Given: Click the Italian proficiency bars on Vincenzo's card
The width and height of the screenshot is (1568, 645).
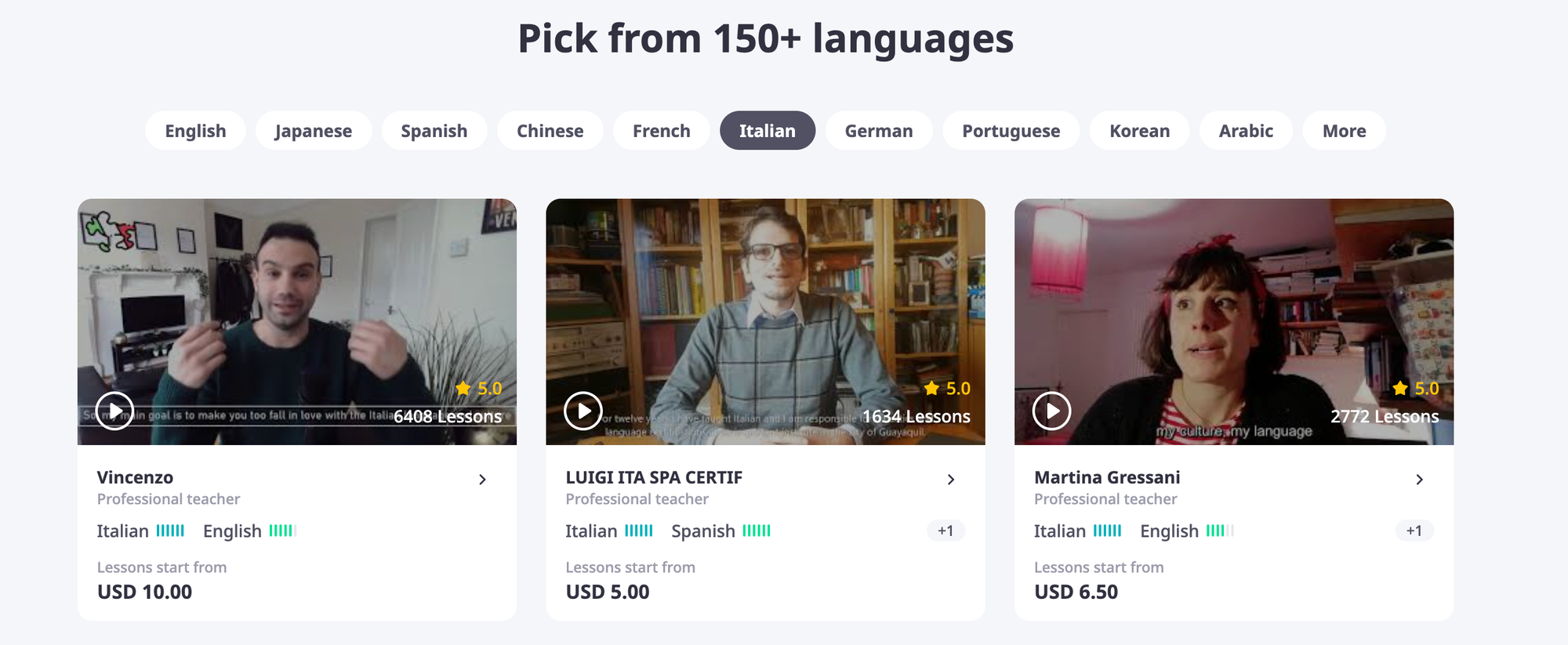Looking at the screenshot, I should 171,531.
